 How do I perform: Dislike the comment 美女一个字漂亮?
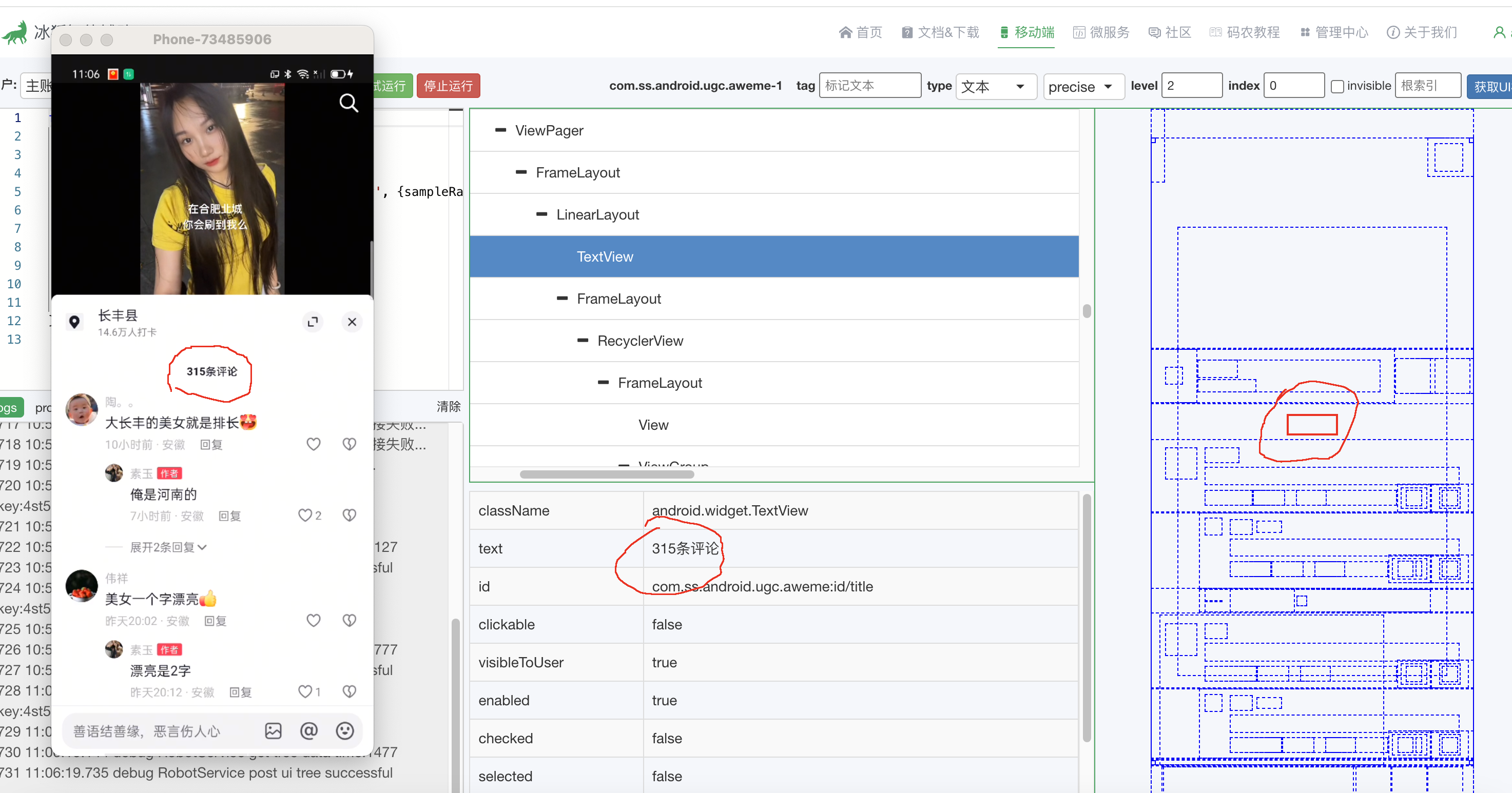(349, 620)
